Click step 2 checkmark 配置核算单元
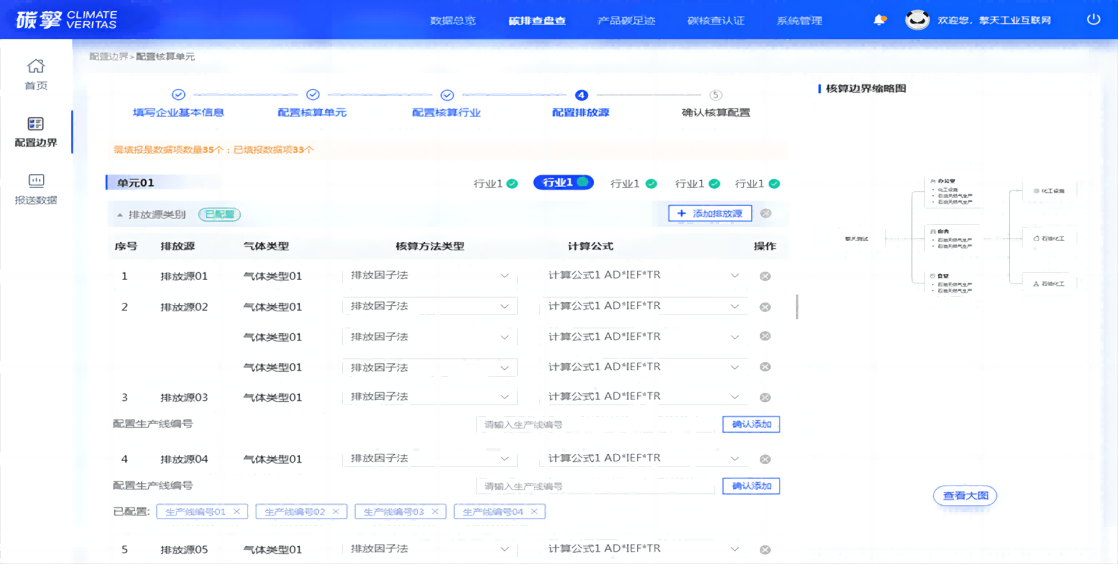The image size is (1118, 564). (312, 94)
